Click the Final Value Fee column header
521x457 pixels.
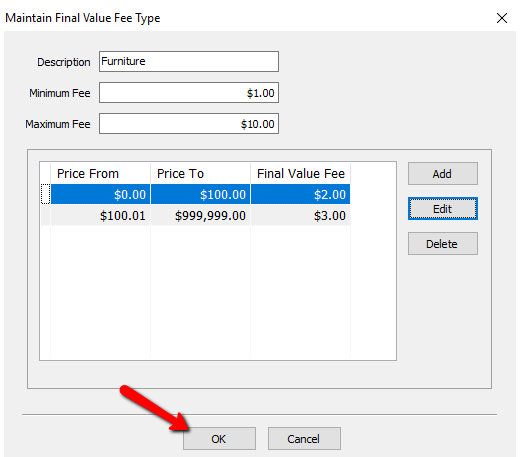pyautogui.click(x=300, y=174)
